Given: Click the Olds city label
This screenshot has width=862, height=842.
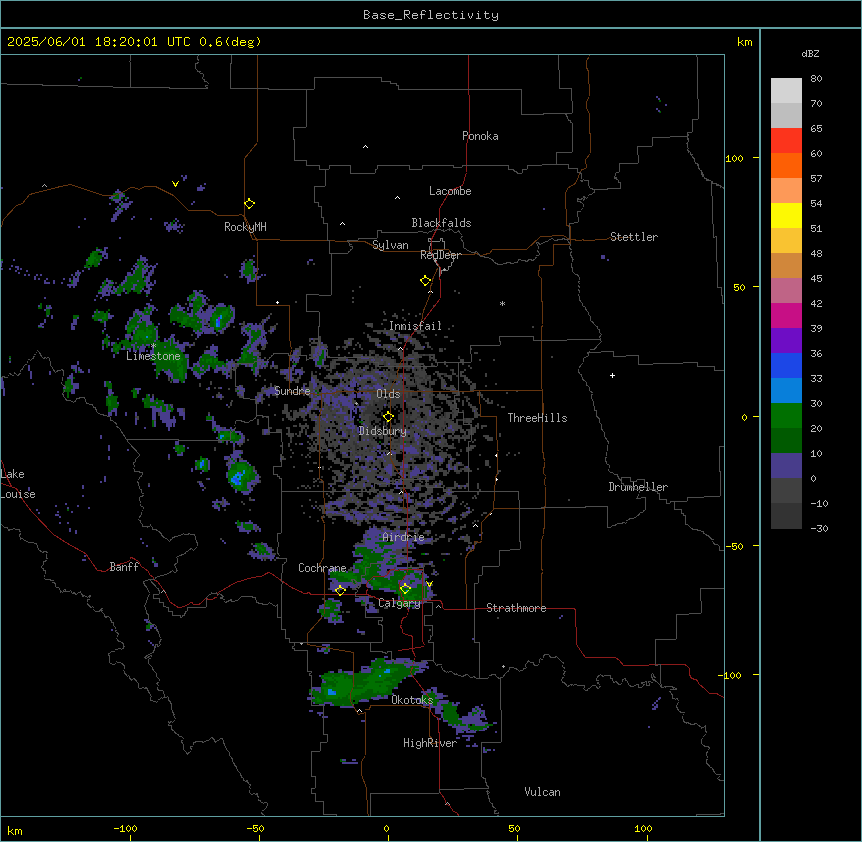Looking at the screenshot, I should pos(388,394).
